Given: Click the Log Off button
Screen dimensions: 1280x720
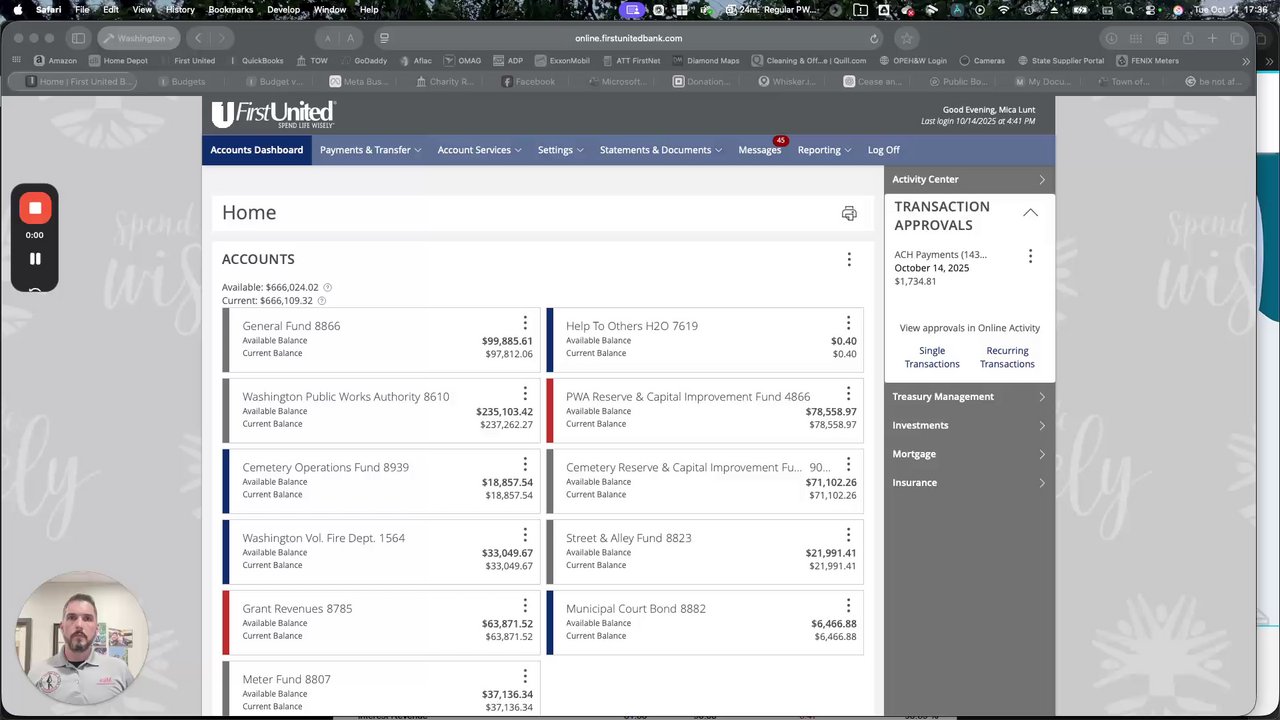Looking at the screenshot, I should pyautogui.click(x=883, y=150).
